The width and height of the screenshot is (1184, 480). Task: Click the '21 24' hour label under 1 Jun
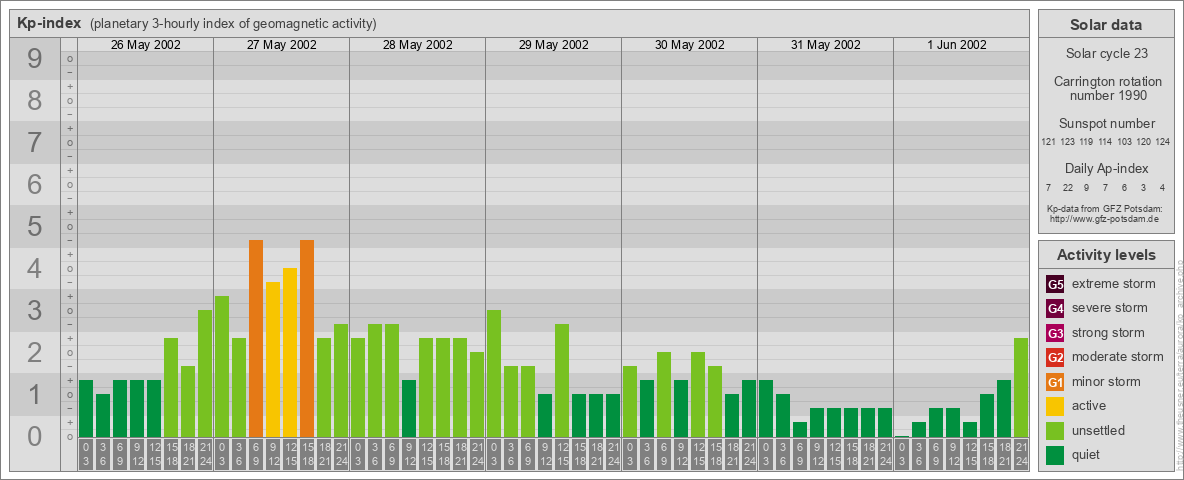point(1021,454)
